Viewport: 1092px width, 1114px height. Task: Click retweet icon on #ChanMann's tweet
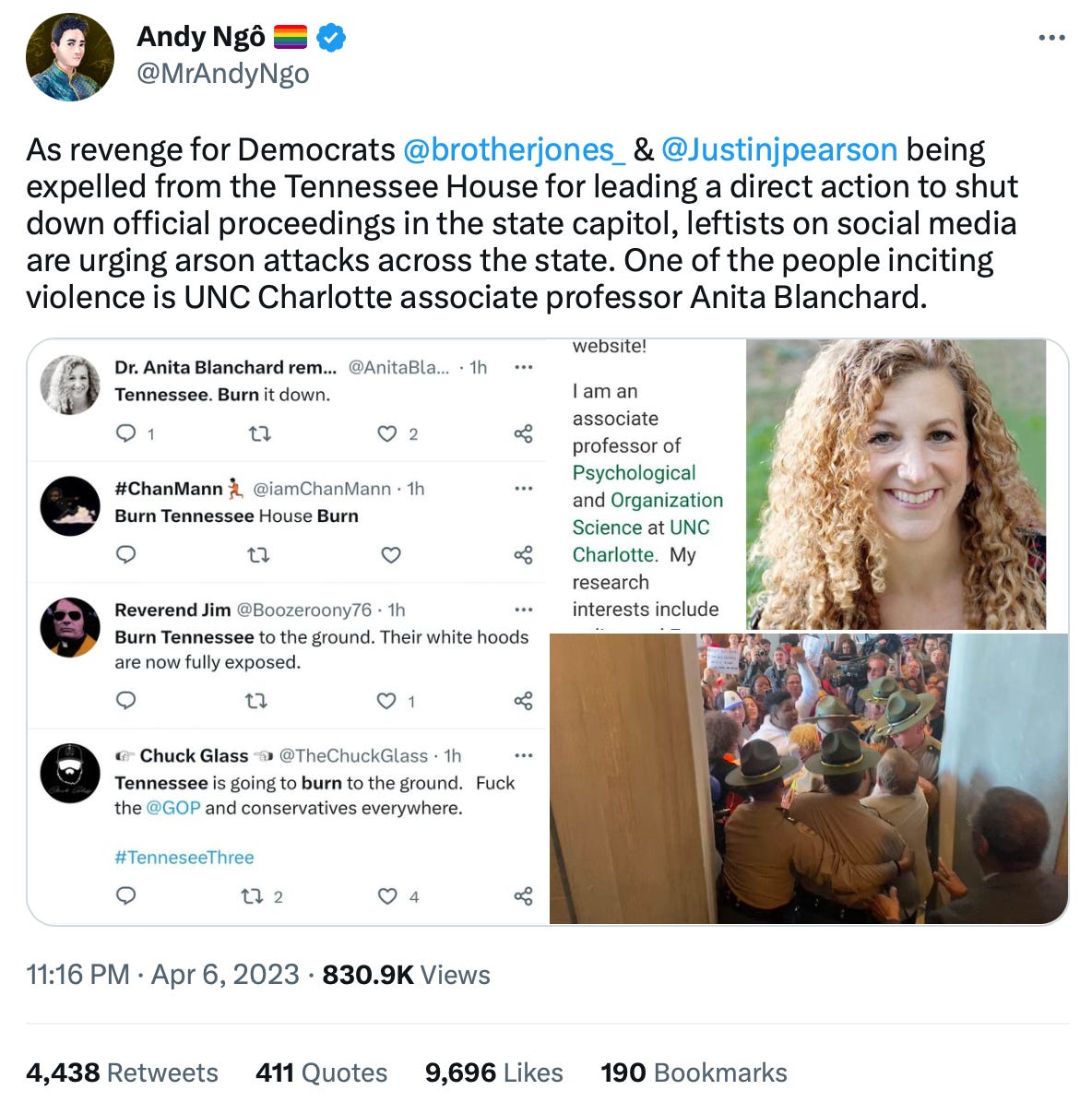pos(259,555)
